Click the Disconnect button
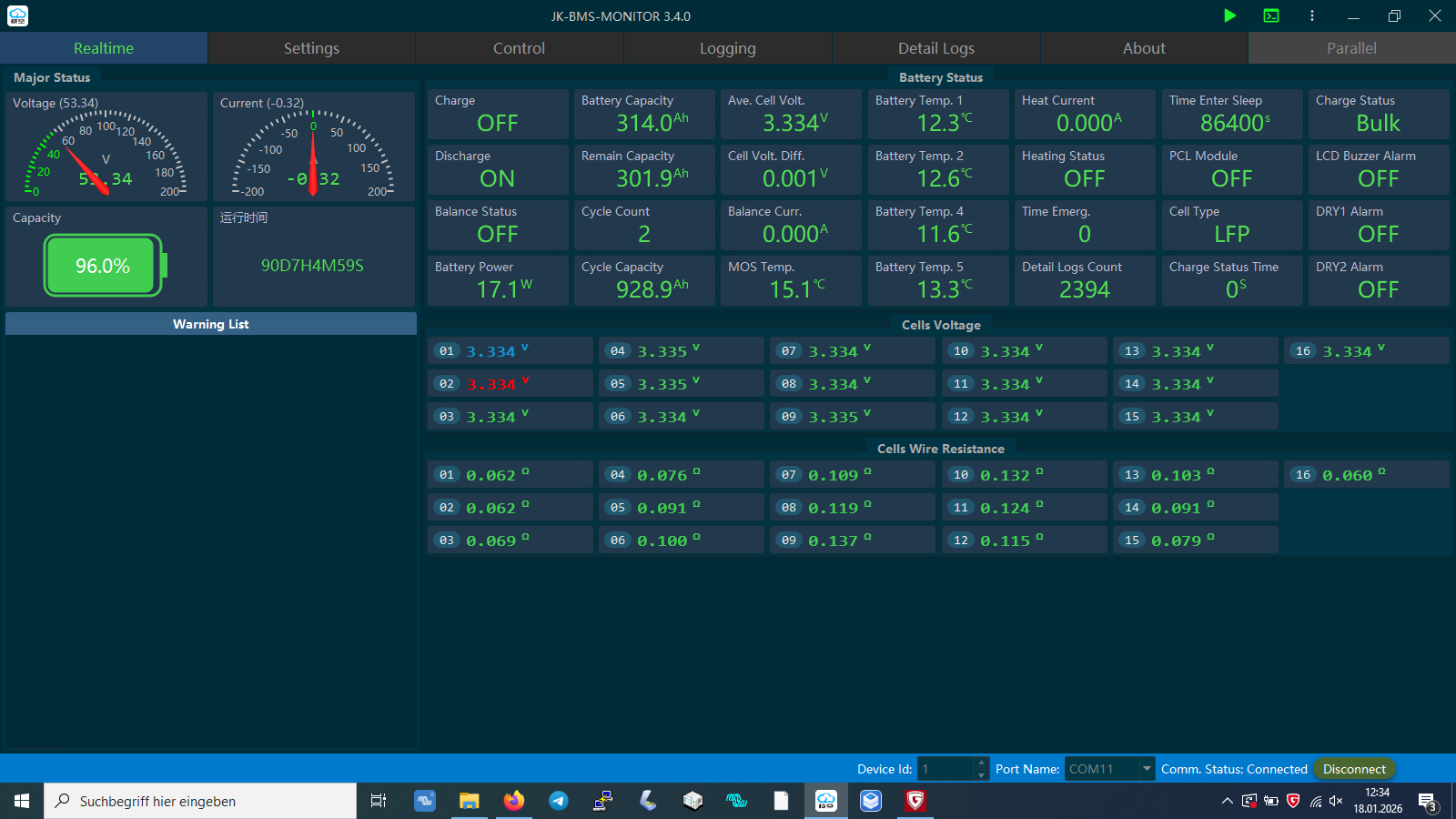Image resolution: width=1456 pixels, height=819 pixels. [1353, 769]
